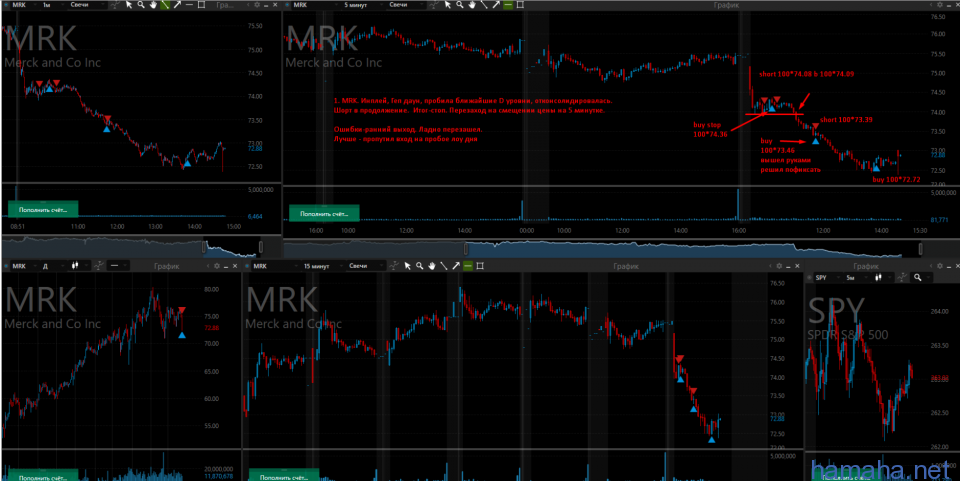Select the rectangle tool in the 5-minute chart
This screenshot has height=481, width=960.
(x=520, y=5)
